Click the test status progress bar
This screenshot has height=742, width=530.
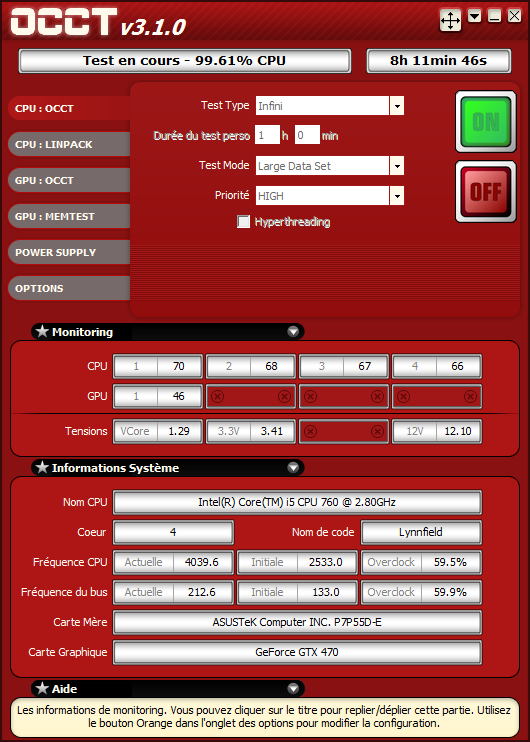185,61
